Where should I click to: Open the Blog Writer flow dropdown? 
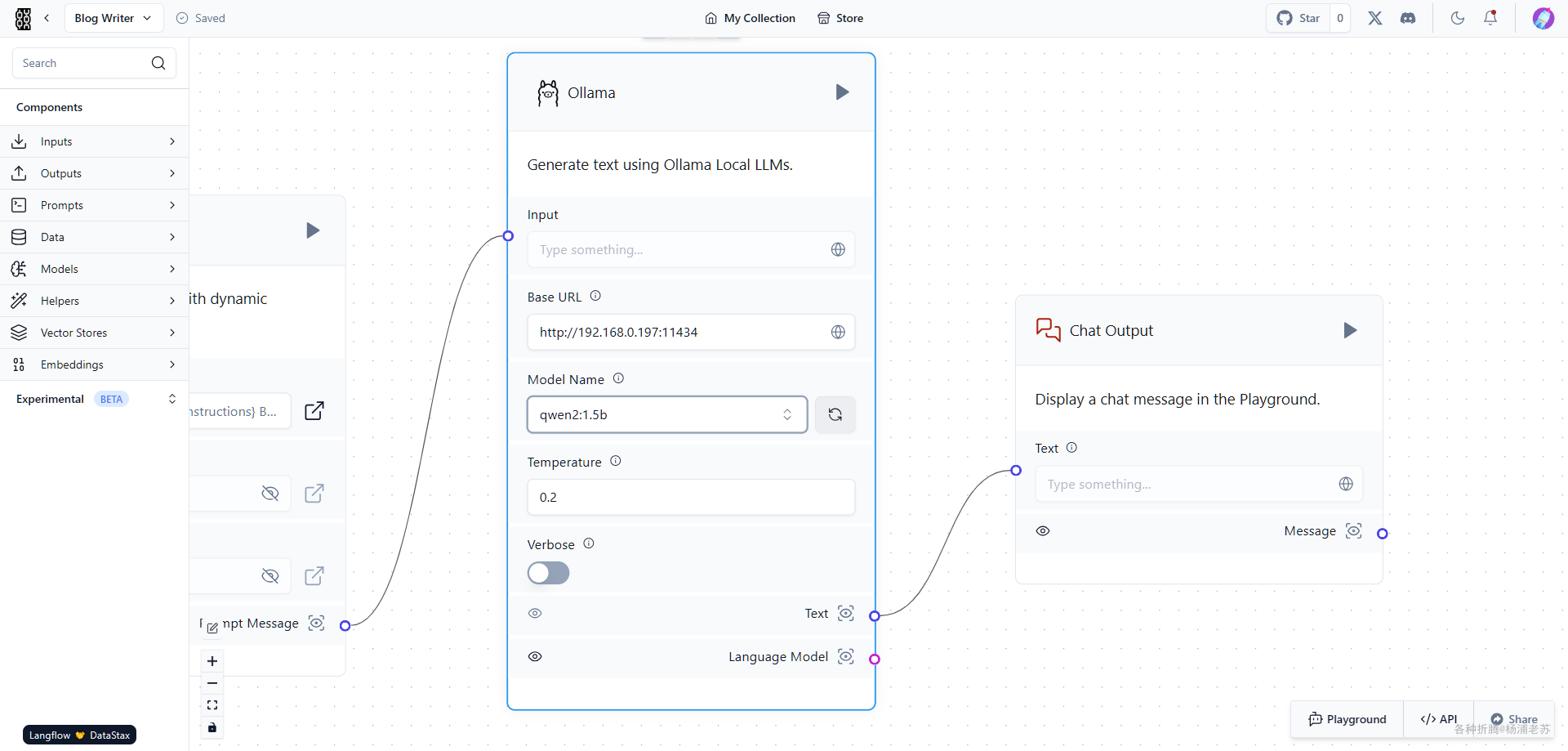click(113, 18)
